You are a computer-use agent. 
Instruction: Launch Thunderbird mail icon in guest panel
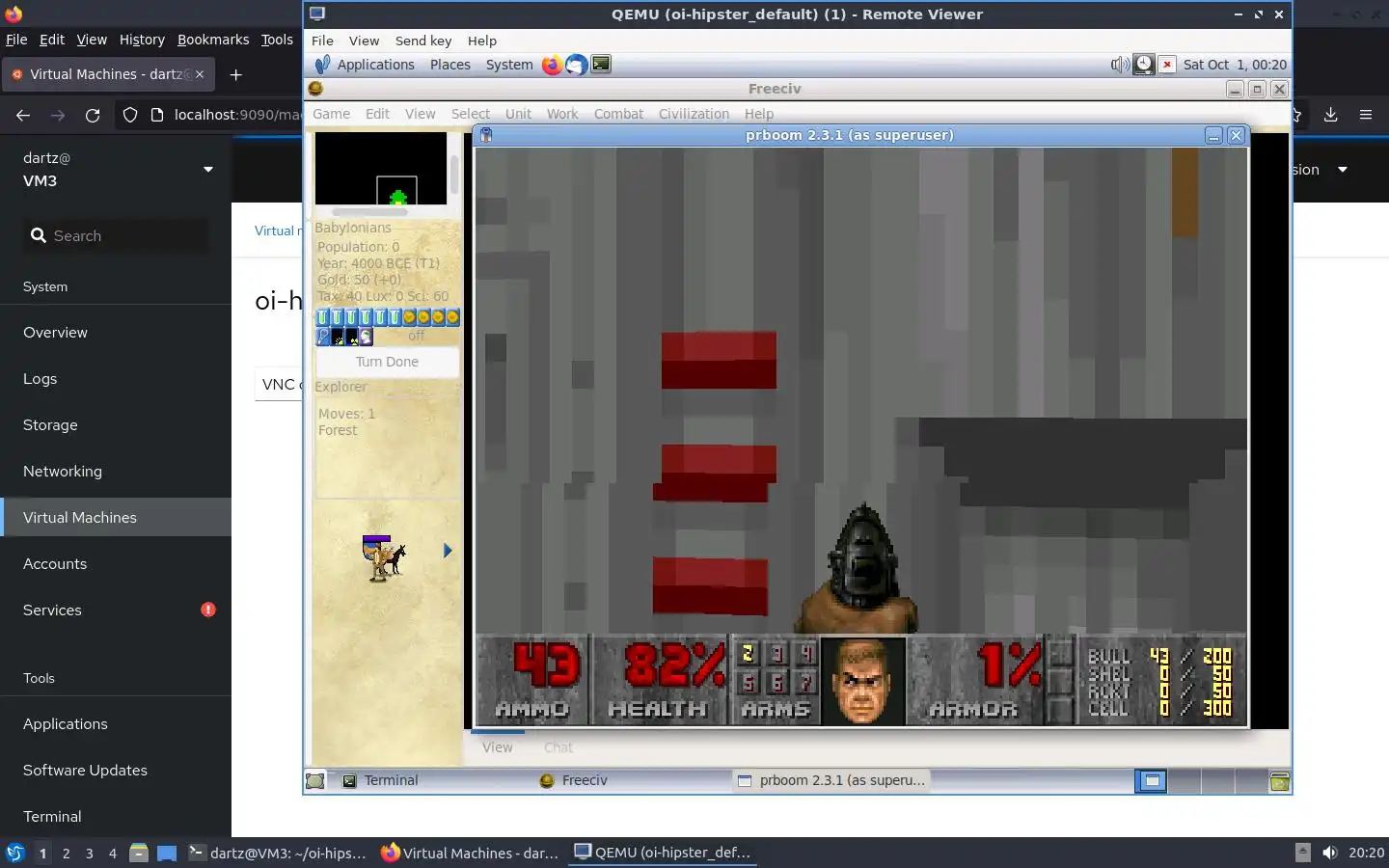576,65
